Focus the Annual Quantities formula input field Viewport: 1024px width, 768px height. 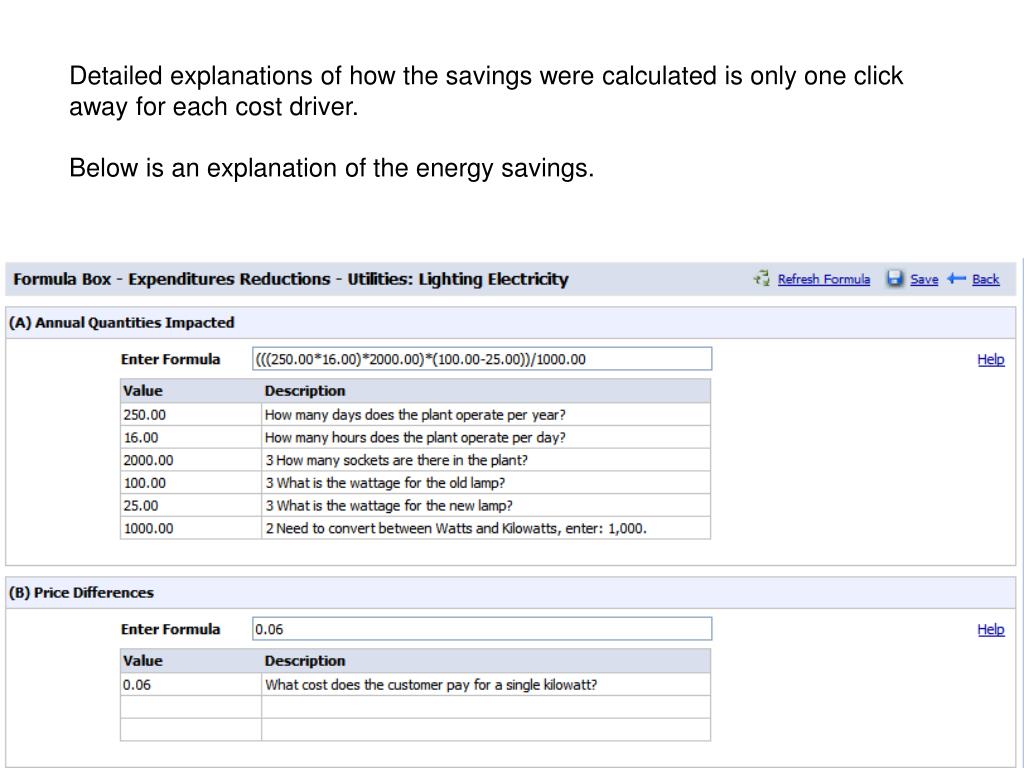pyautogui.click(x=482, y=359)
